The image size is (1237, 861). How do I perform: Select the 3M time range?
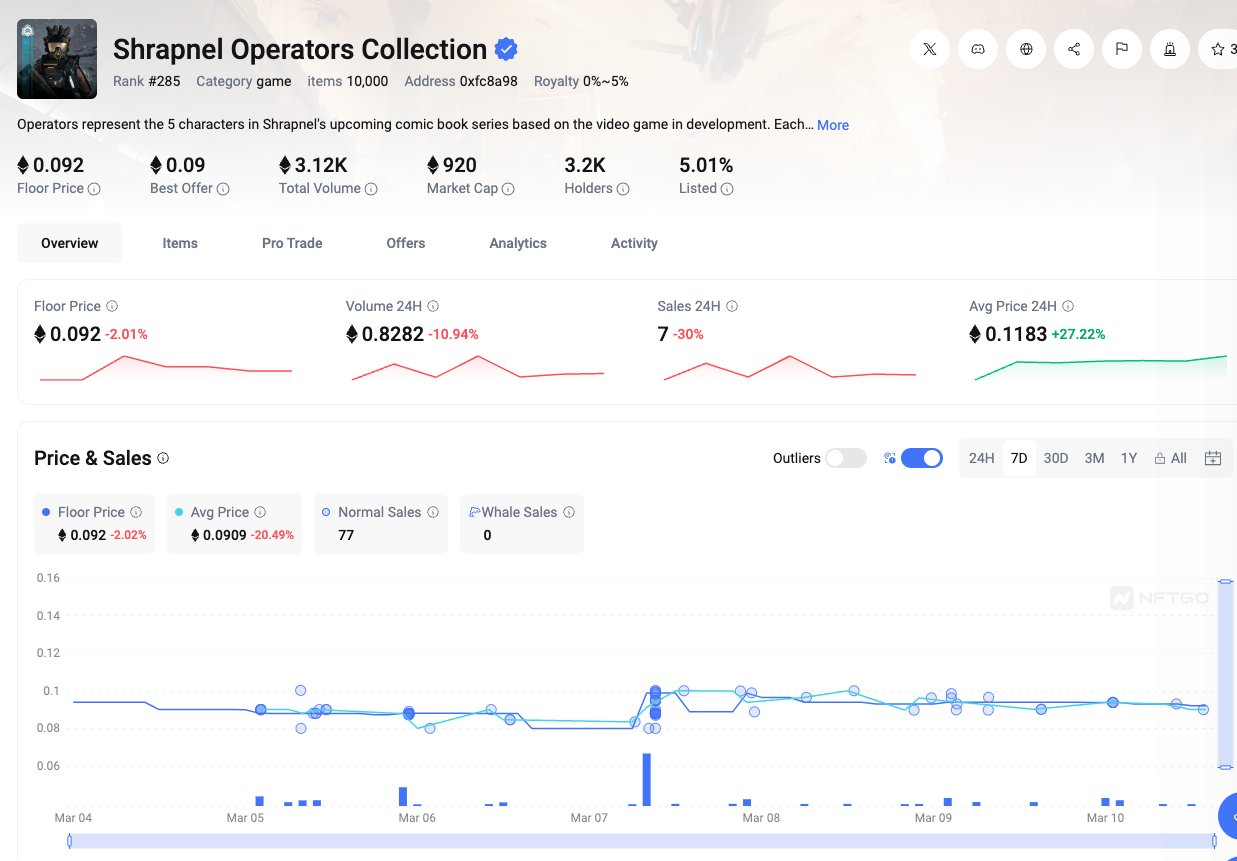point(1094,458)
